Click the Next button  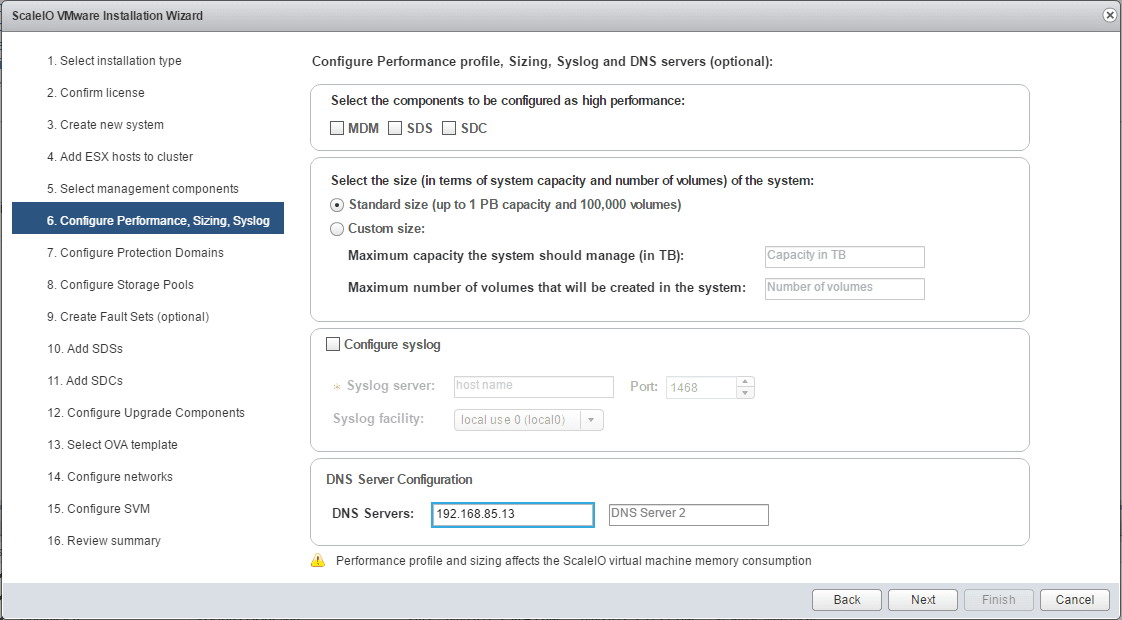click(923, 600)
